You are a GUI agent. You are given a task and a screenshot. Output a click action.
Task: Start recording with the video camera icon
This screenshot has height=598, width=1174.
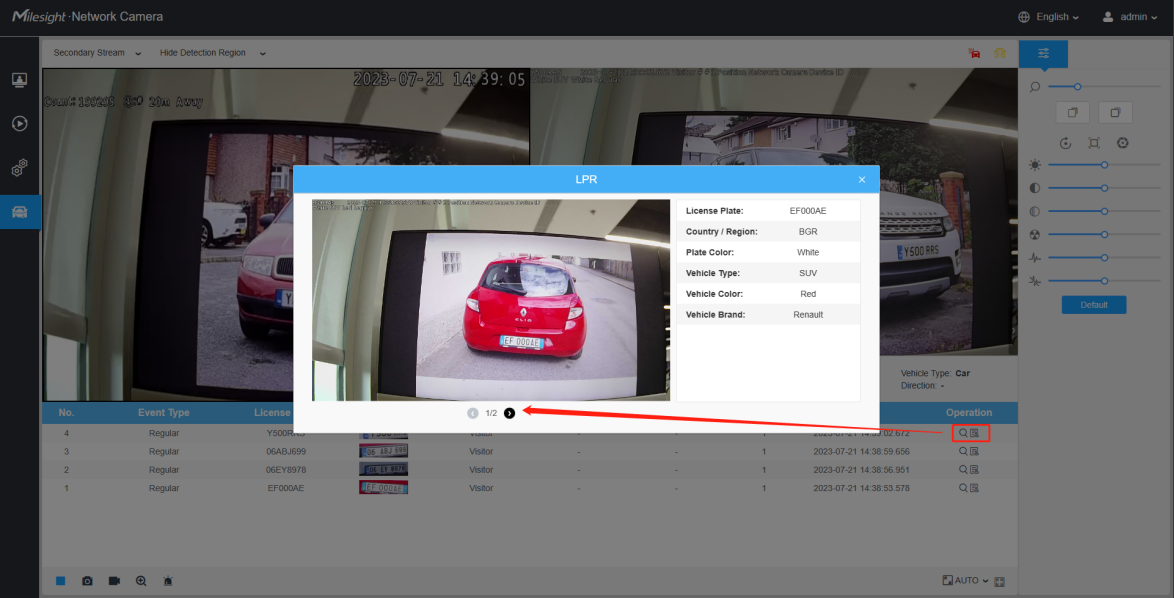(115, 581)
